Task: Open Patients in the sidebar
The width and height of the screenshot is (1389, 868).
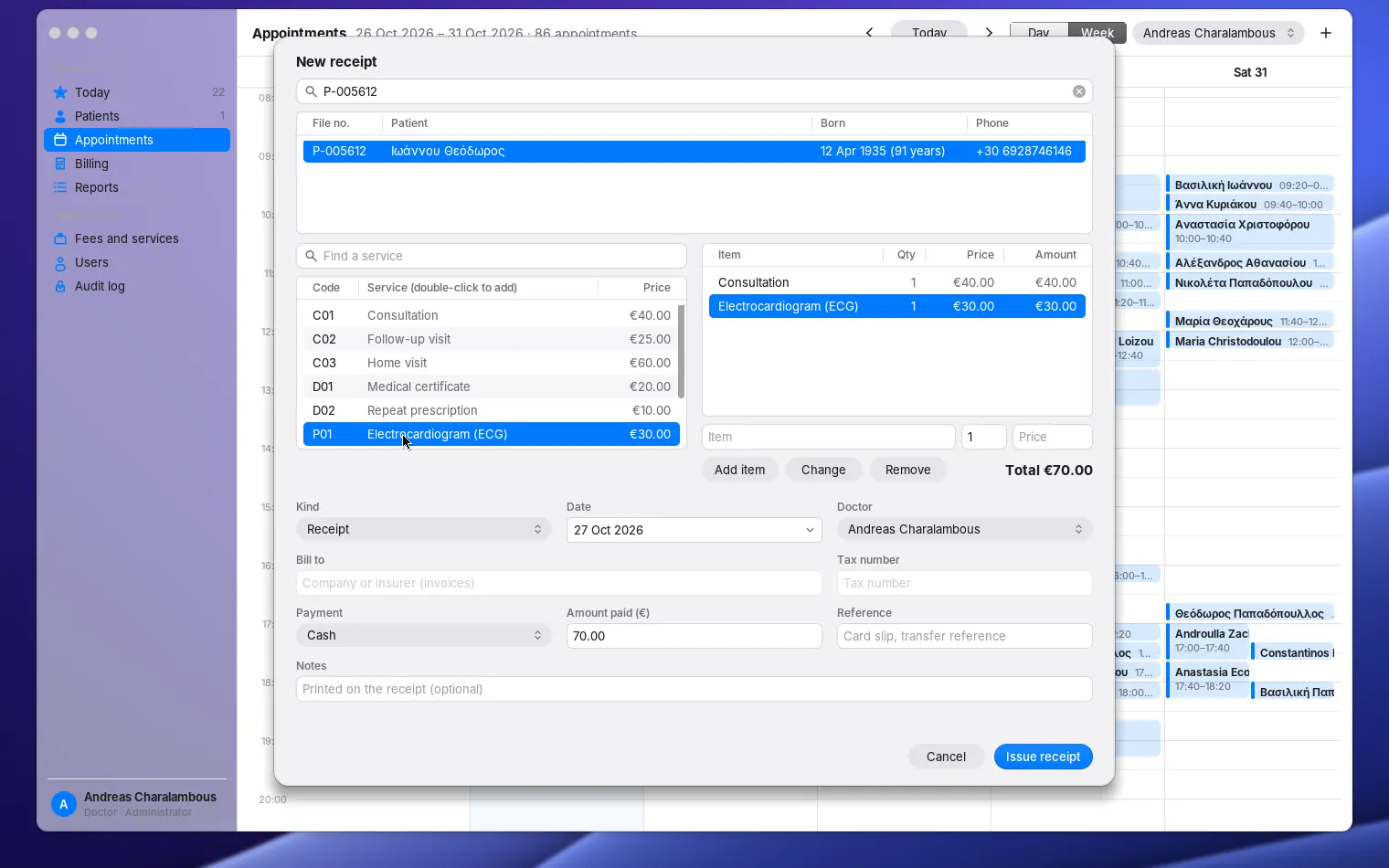Action: point(137,116)
